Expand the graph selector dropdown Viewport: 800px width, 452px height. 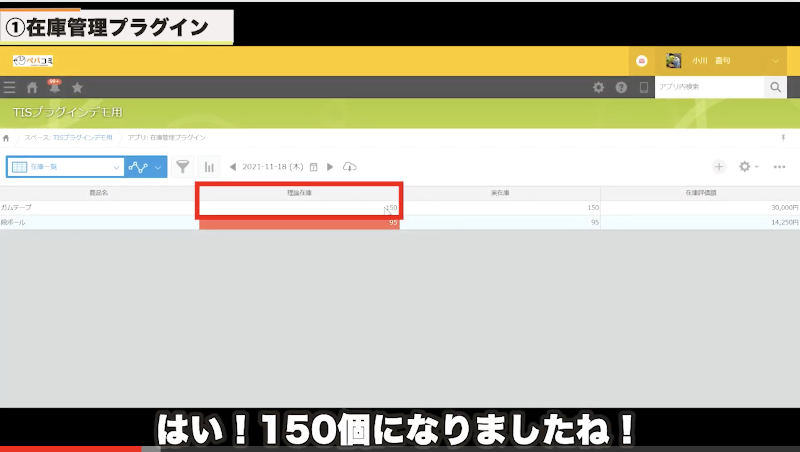pos(146,167)
